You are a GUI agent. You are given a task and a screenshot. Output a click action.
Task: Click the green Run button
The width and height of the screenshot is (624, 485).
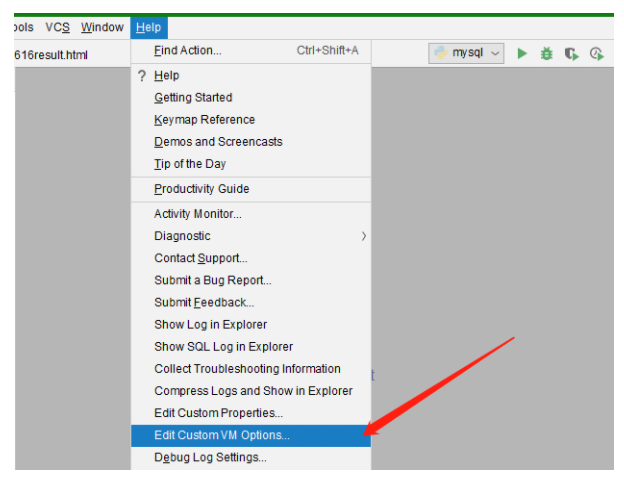522,53
